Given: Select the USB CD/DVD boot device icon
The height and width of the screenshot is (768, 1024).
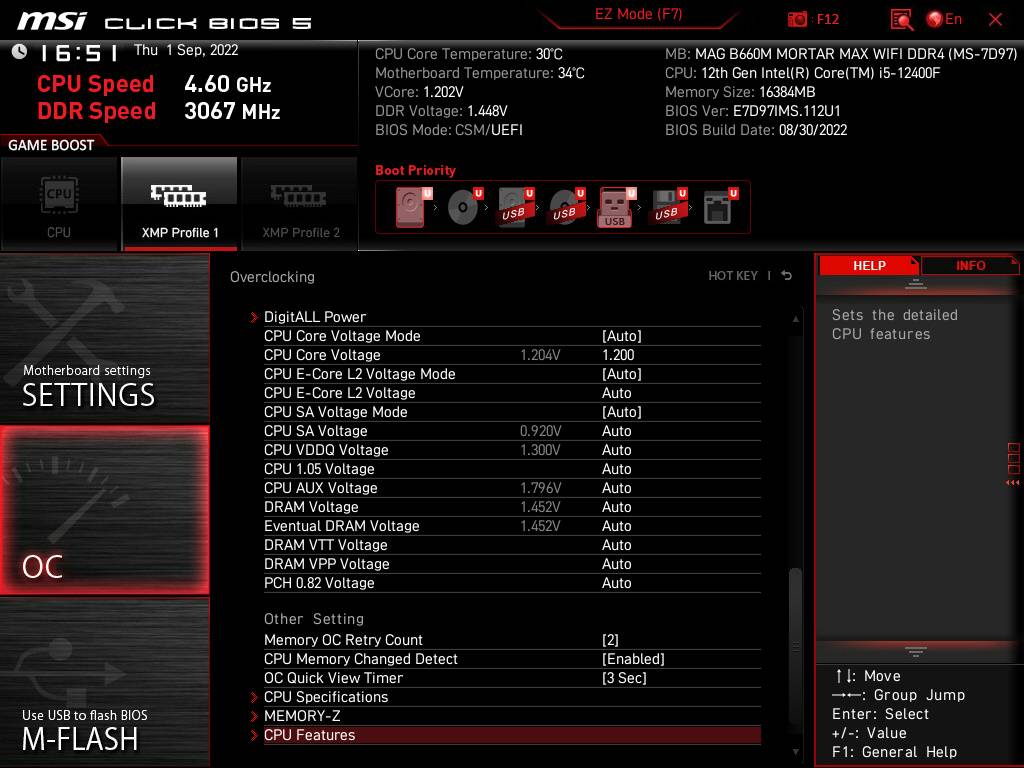Looking at the screenshot, I should (x=567, y=207).
